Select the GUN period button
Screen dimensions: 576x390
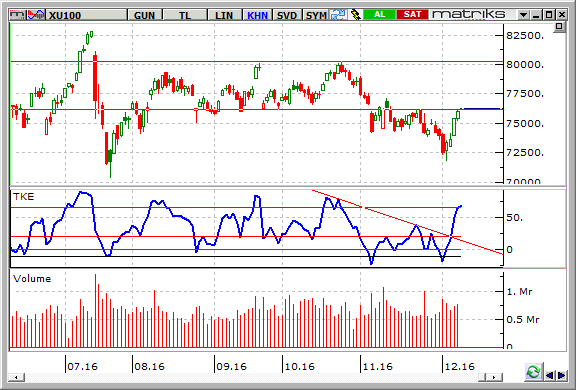pyautogui.click(x=144, y=15)
